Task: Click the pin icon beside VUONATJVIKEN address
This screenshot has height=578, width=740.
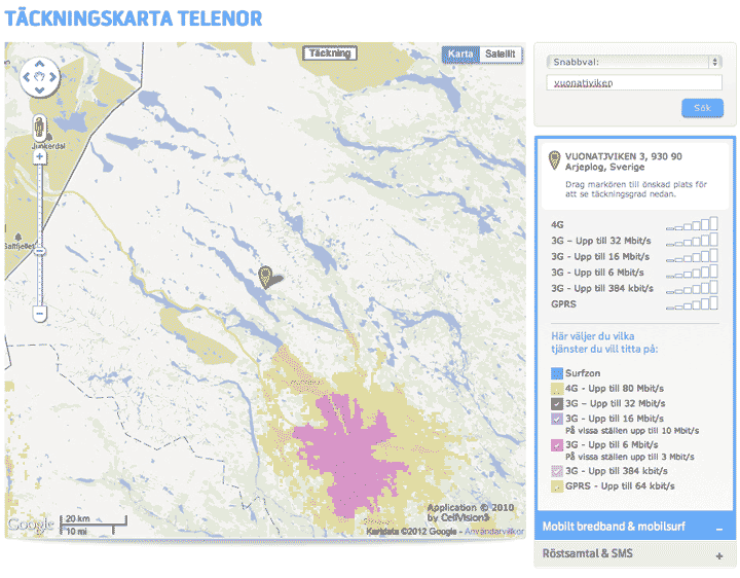Action: [554, 160]
